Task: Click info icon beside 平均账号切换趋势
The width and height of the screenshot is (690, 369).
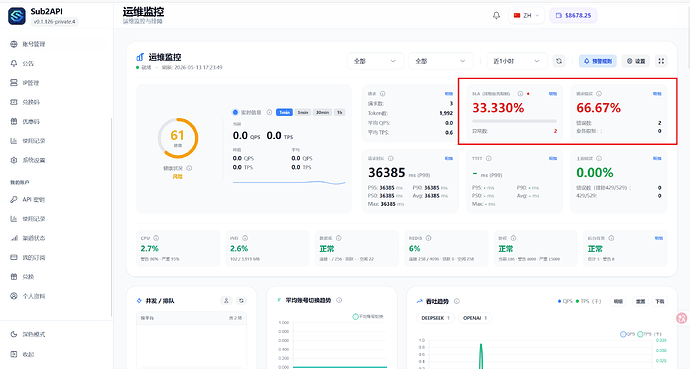Action: click(339, 300)
